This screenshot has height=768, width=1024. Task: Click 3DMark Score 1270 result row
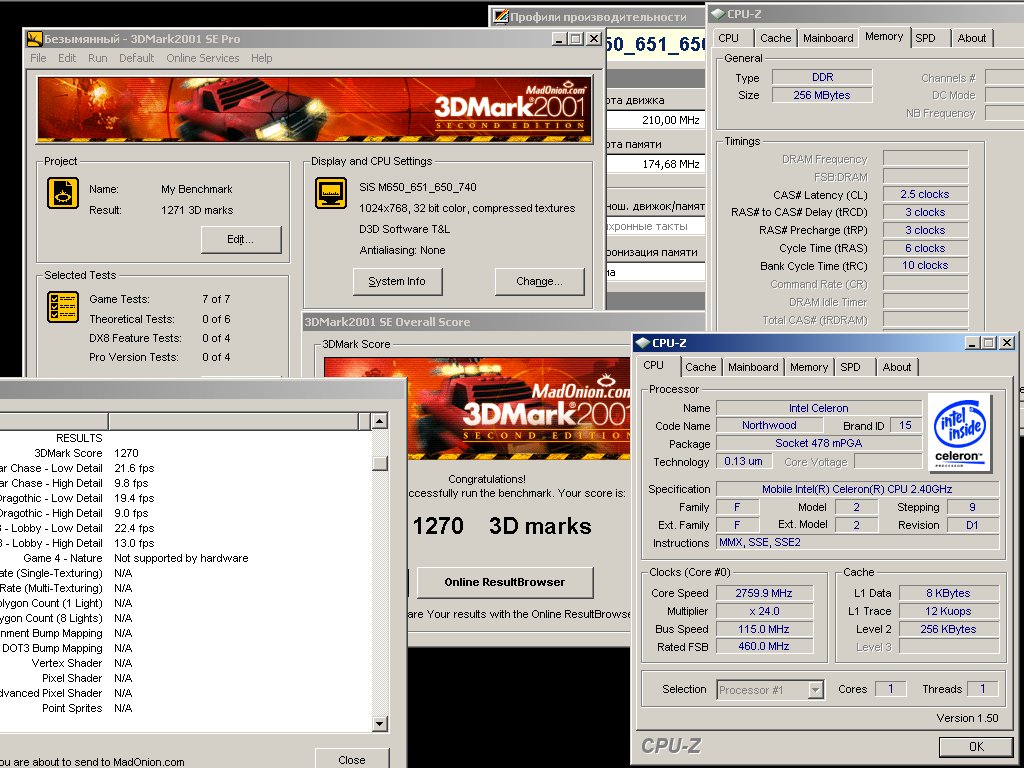185,453
